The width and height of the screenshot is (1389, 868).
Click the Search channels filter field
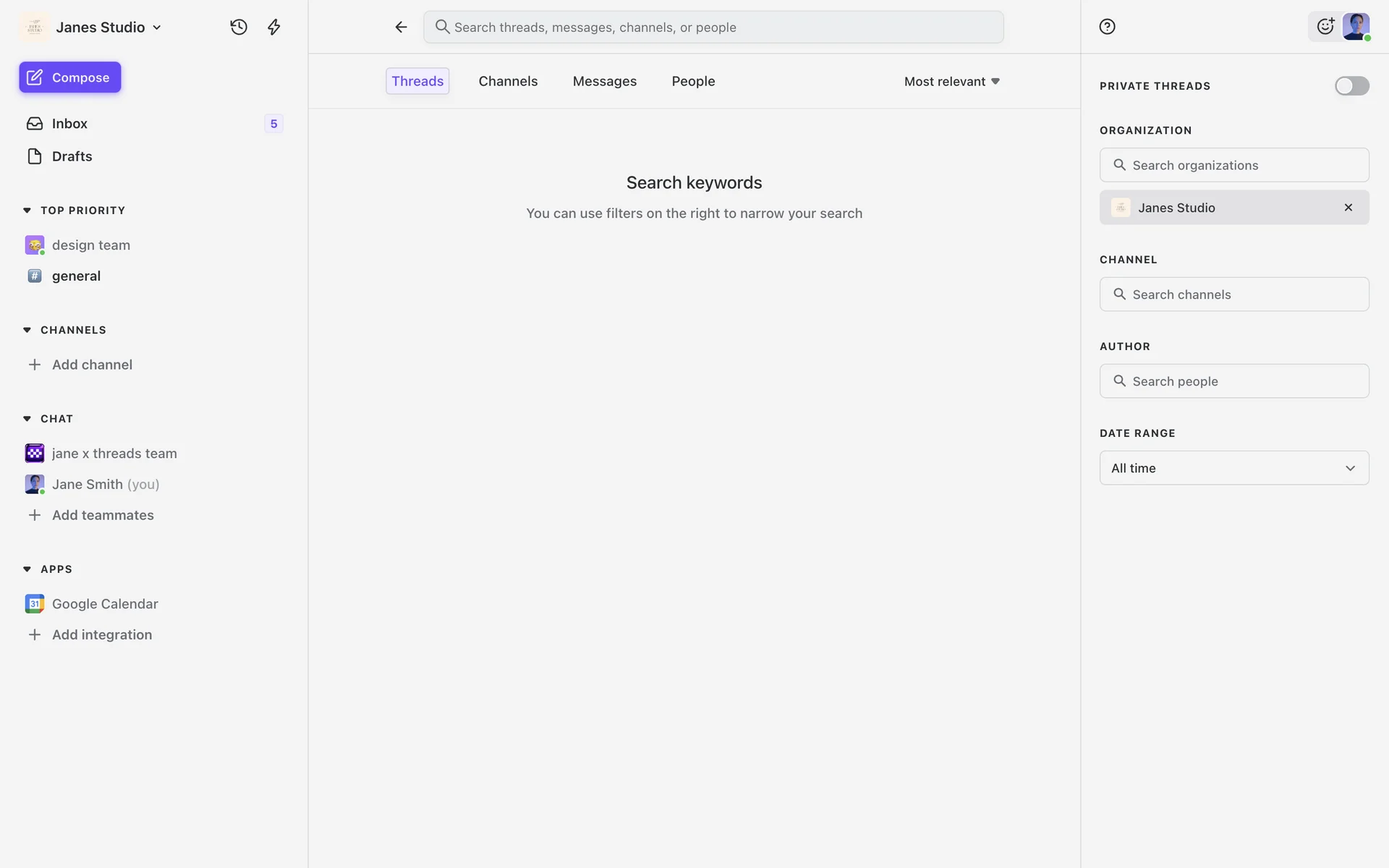[1233, 294]
